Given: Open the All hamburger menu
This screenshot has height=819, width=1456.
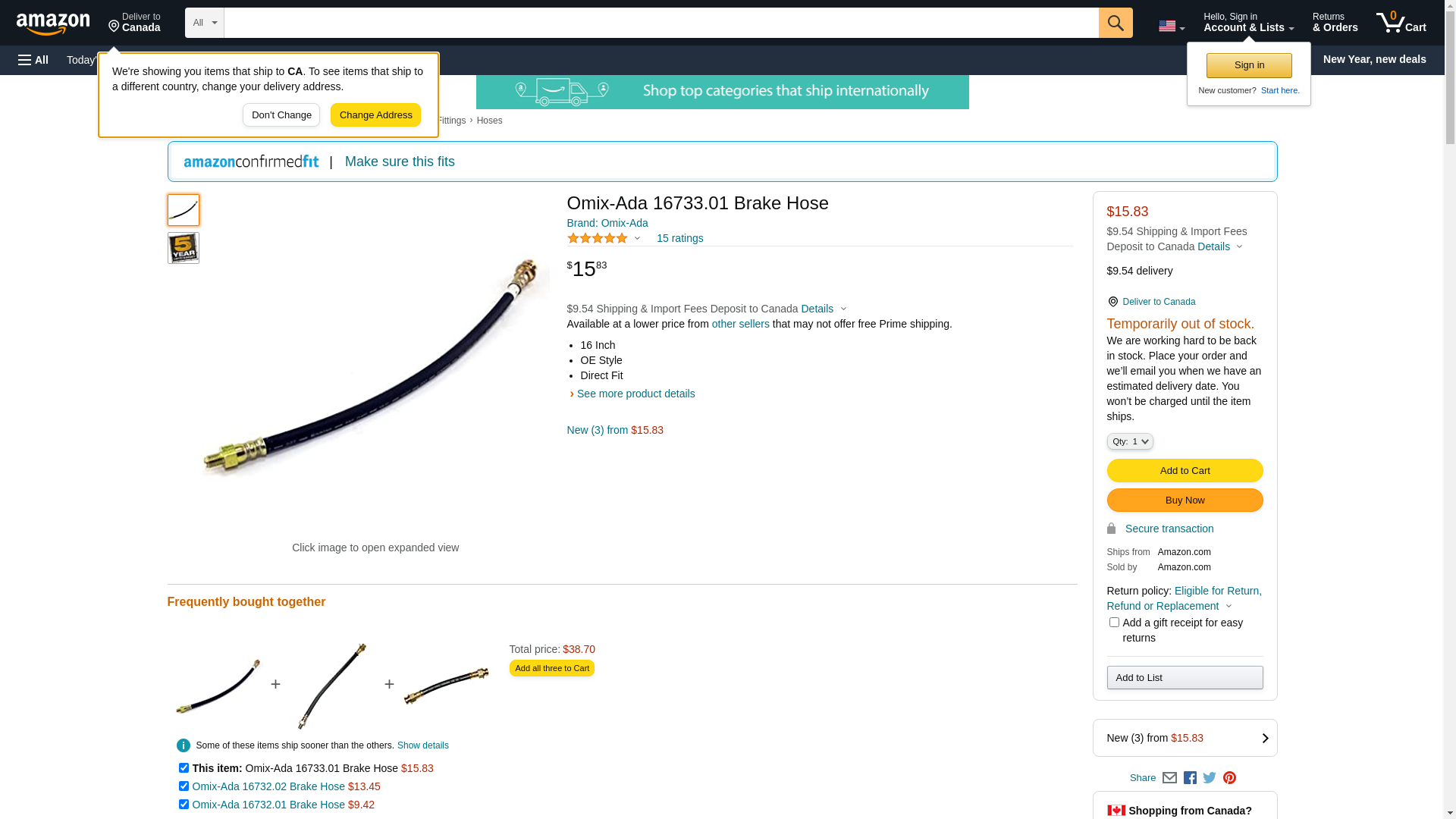Looking at the screenshot, I should [x=33, y=60].
